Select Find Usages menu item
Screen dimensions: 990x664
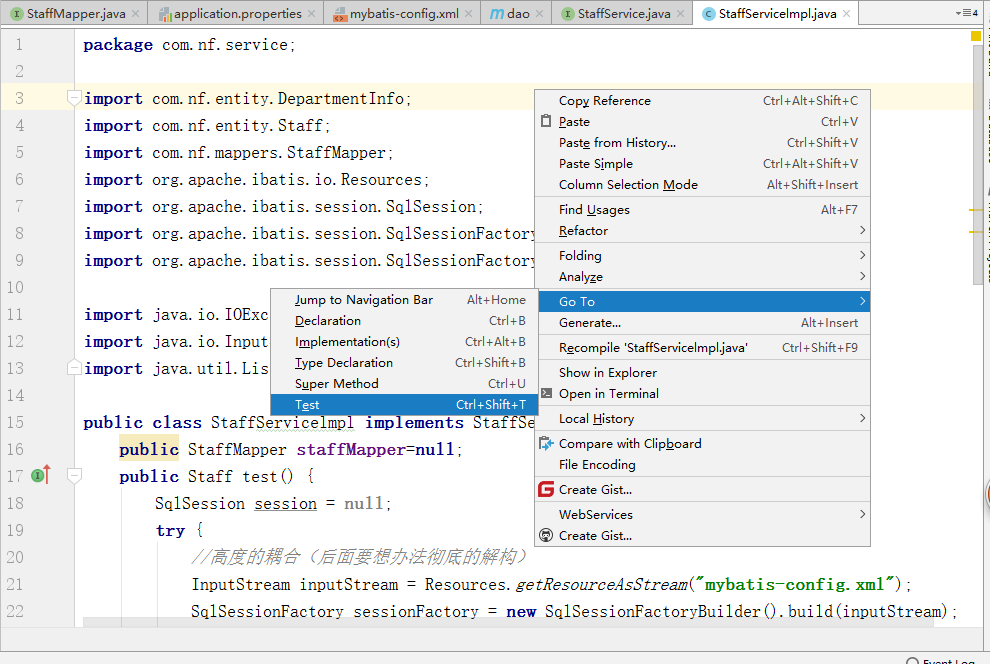coord(703,210)
